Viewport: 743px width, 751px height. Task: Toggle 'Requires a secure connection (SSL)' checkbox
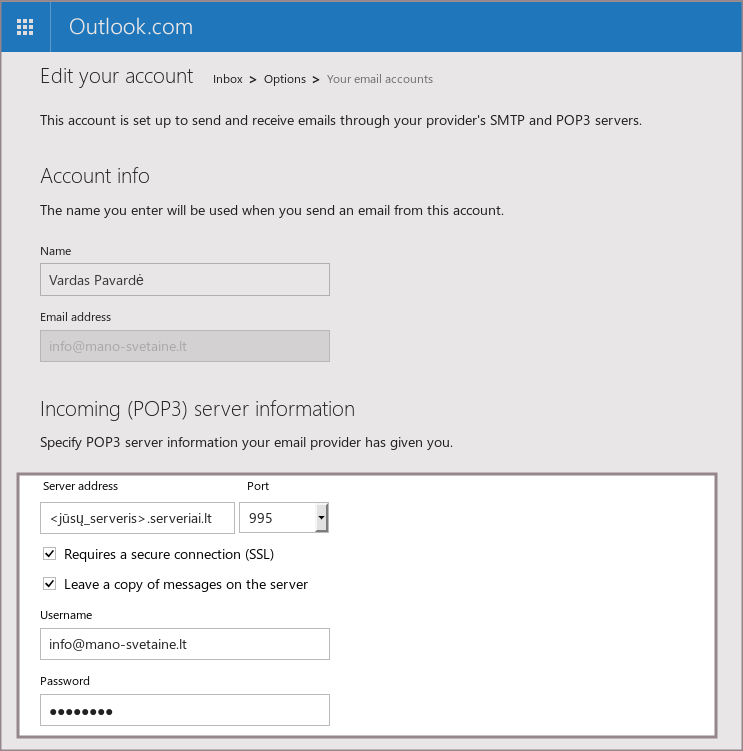(50, 554)
